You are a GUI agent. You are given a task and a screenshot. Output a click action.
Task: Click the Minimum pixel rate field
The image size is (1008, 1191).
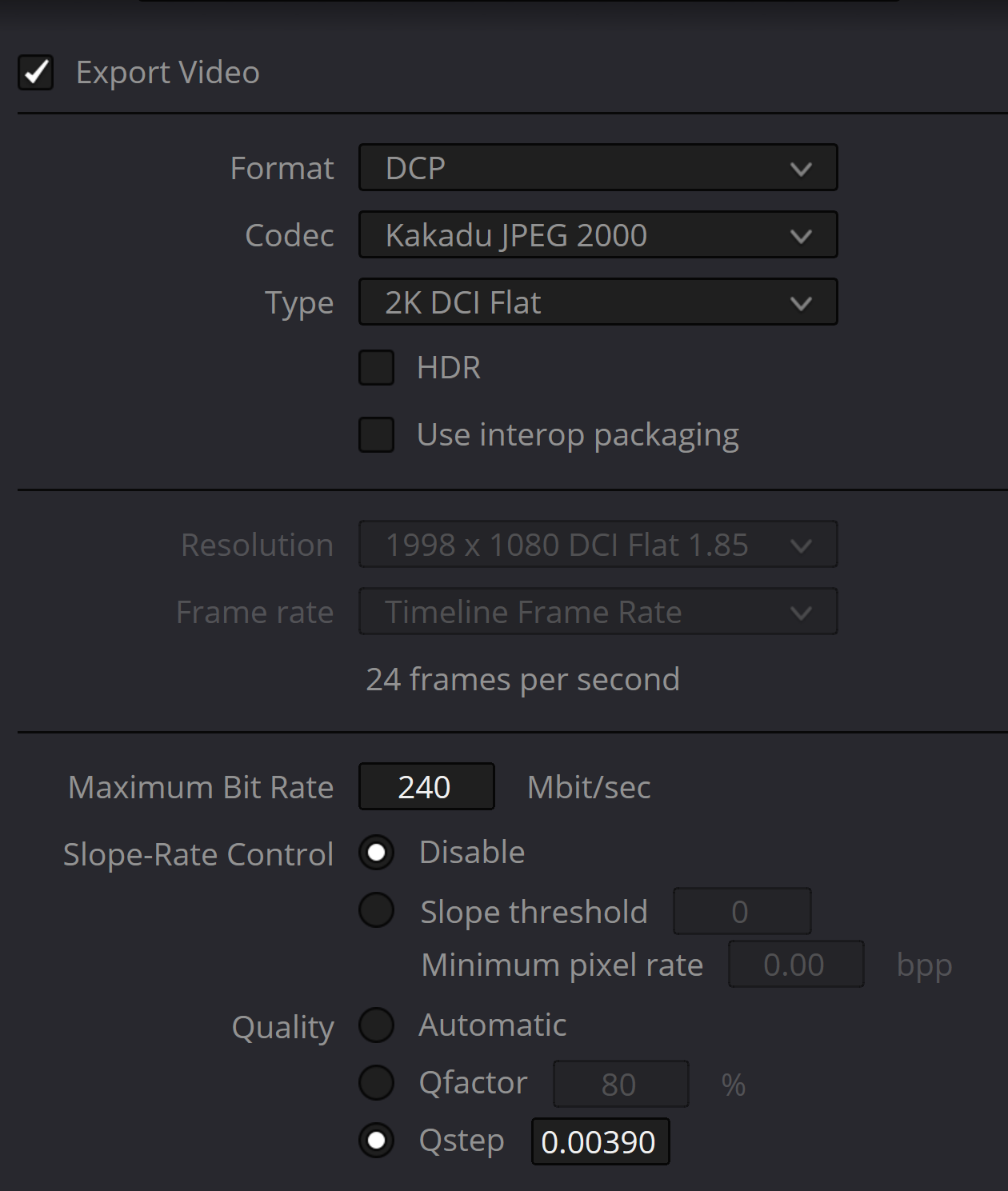pyautogui.click(x=796, y=965)
